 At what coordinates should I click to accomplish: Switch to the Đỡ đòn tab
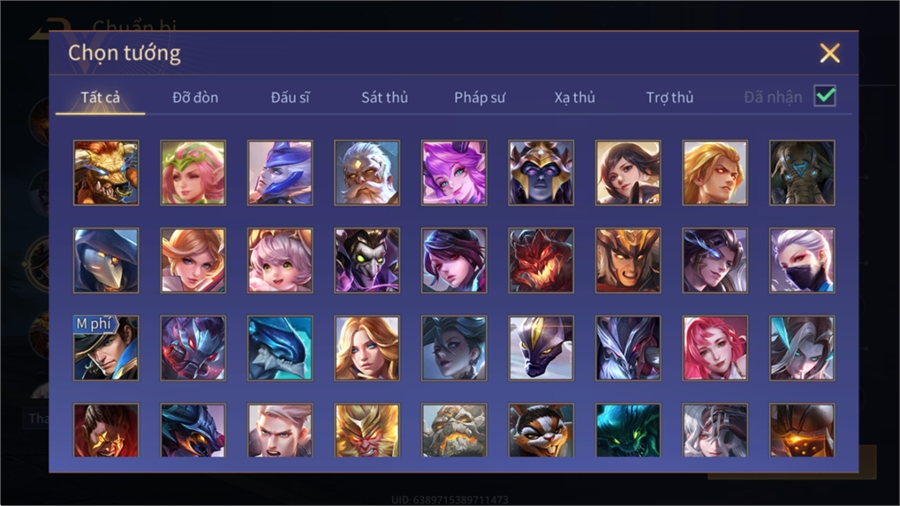(195, 98)
